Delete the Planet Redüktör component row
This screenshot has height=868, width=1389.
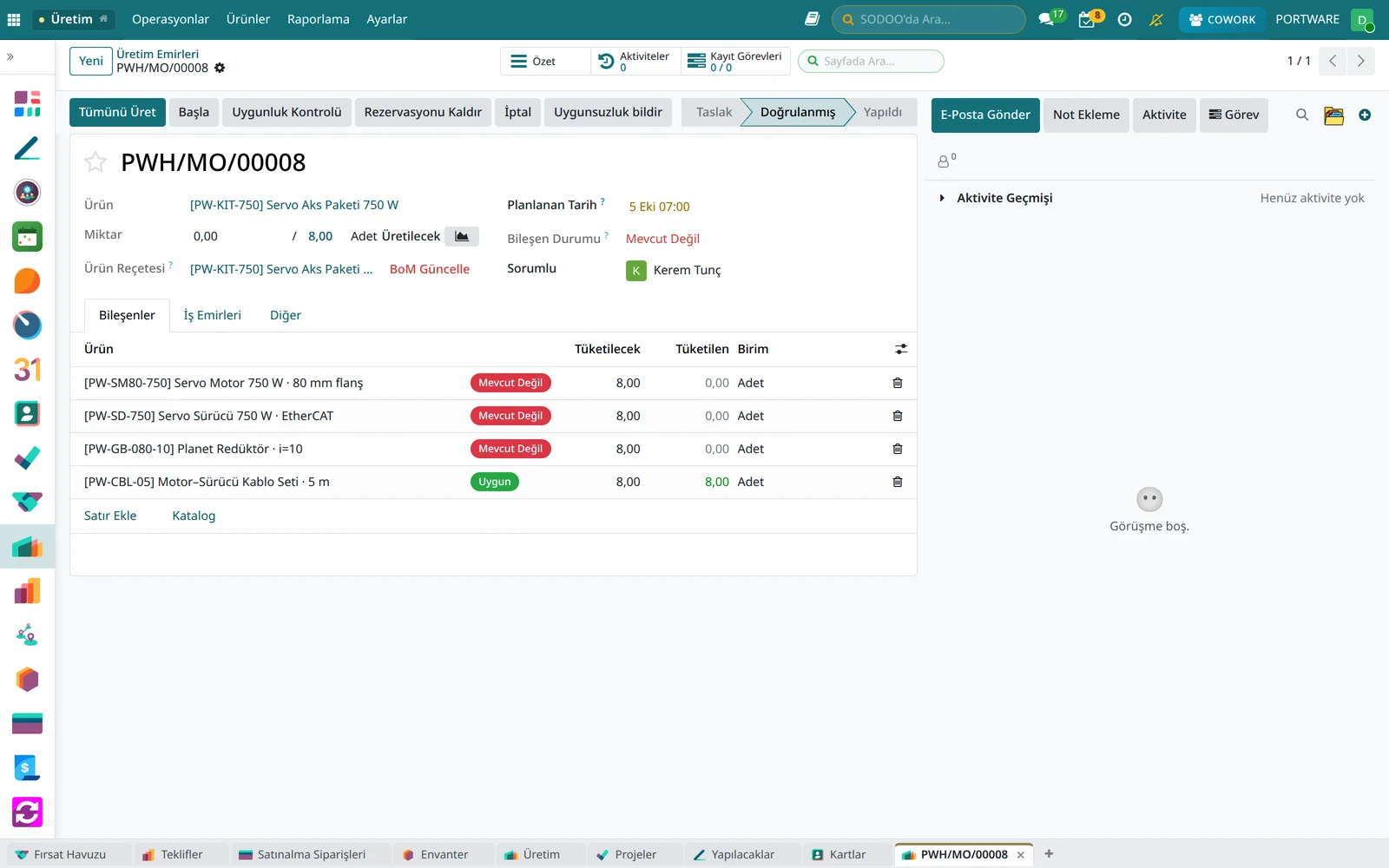[898, 449]
